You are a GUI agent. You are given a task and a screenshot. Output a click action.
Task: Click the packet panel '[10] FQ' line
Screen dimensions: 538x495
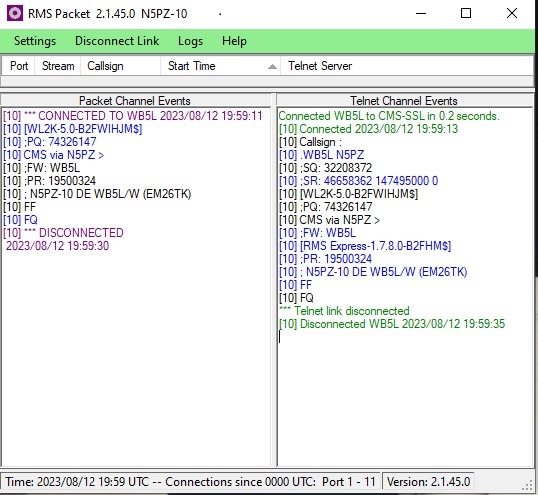[x=20, y=220]
